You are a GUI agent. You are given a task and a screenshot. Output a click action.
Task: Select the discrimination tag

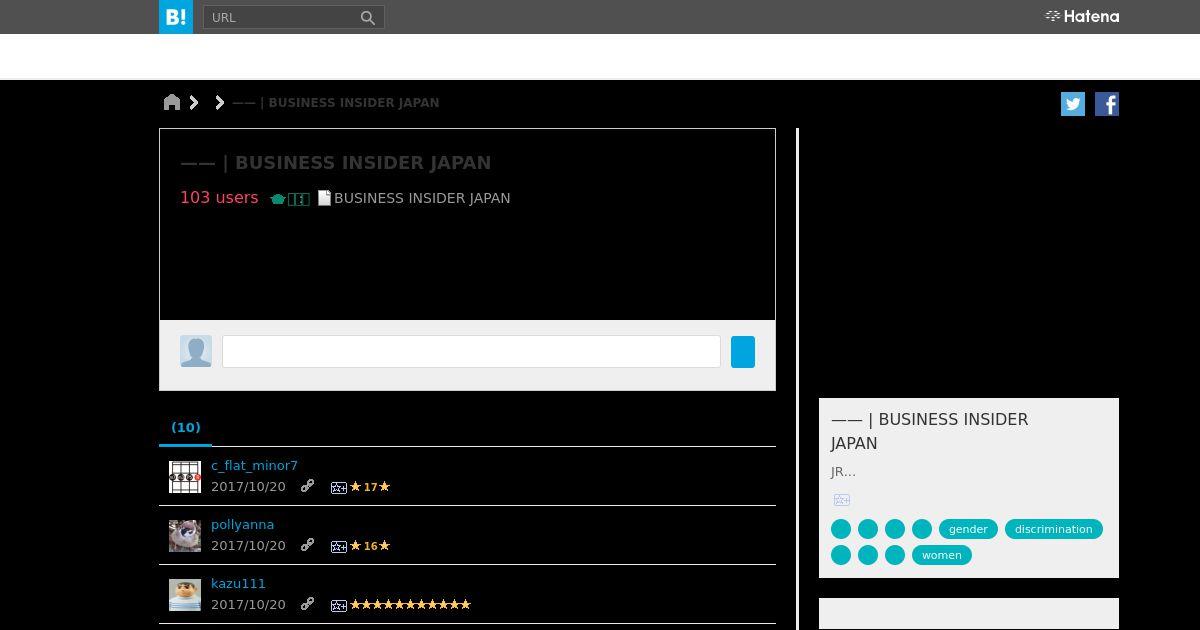click(1054, 529)
